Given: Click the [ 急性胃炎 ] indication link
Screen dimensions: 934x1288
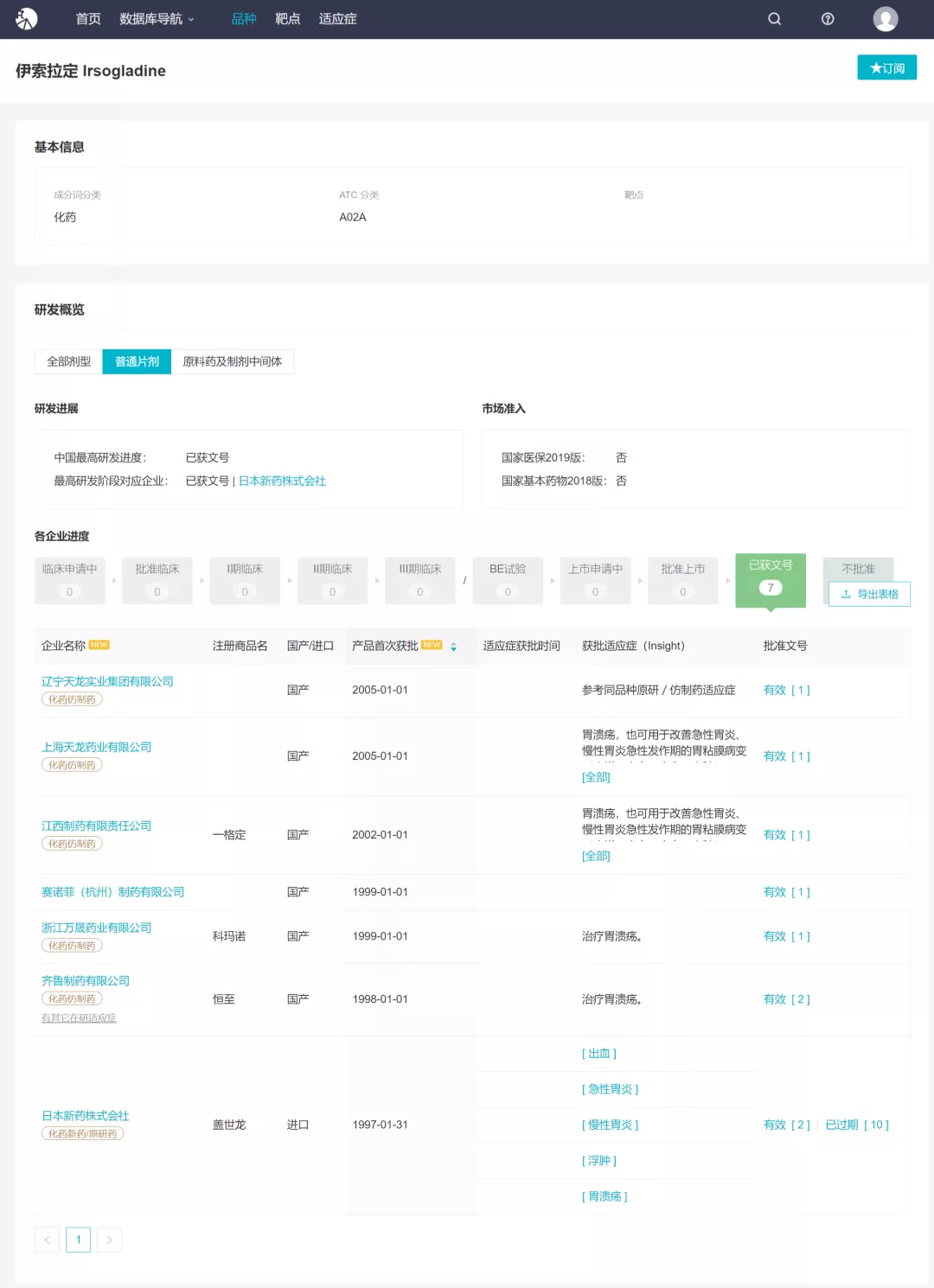Looking at the screenshot, I should [x=611, y=1089].
